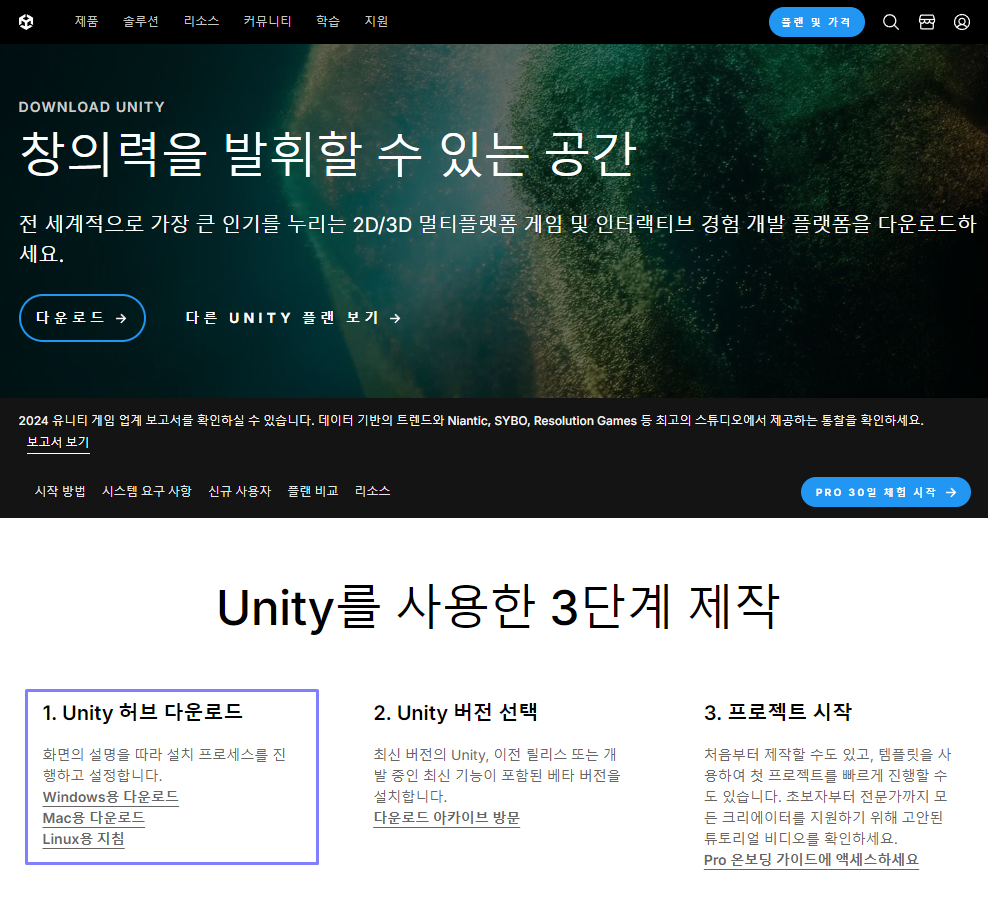Open the account profile icon
This screenshot has height=899, width=988.
point(962,21)
